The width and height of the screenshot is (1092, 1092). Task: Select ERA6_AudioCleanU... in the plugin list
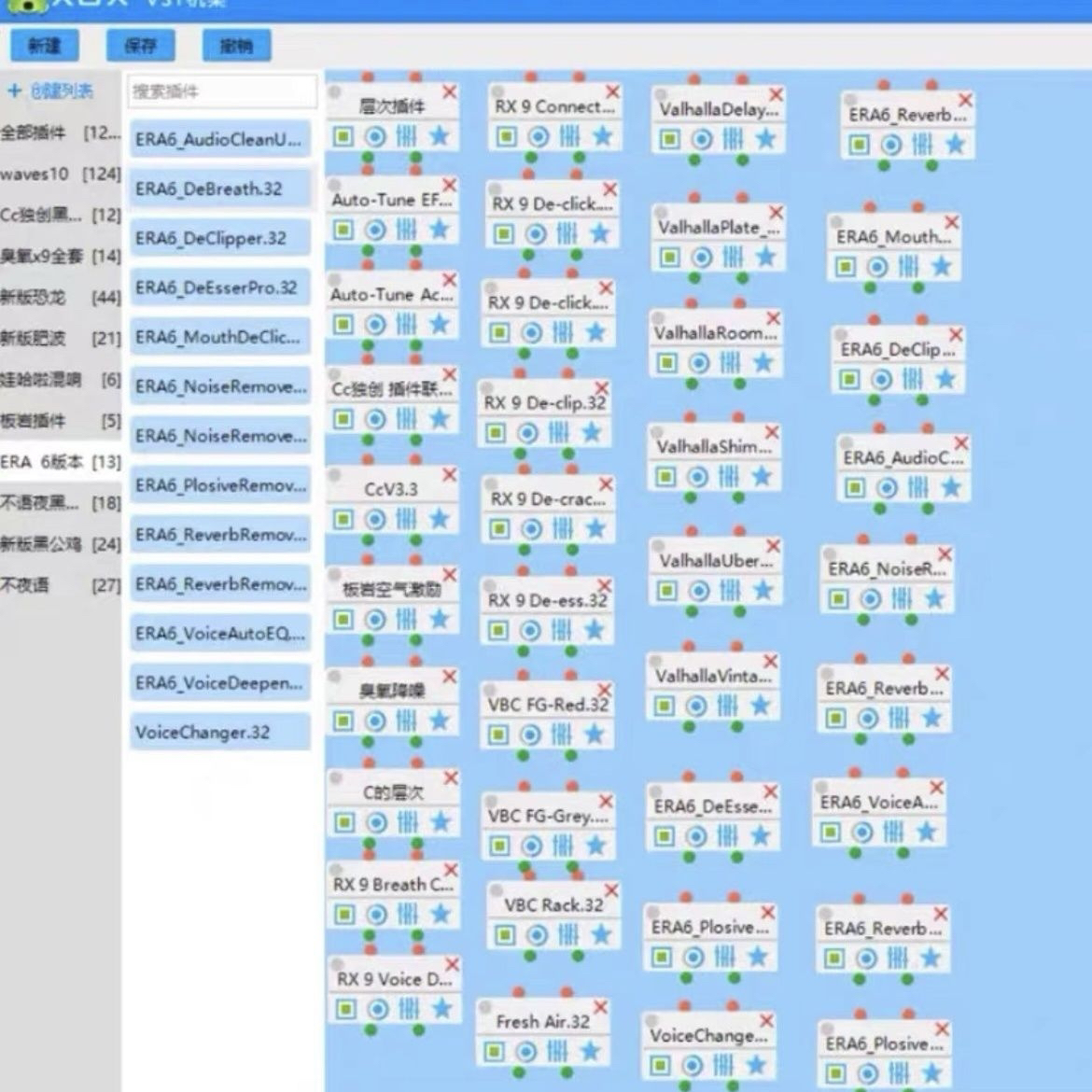tap(220, 139)
